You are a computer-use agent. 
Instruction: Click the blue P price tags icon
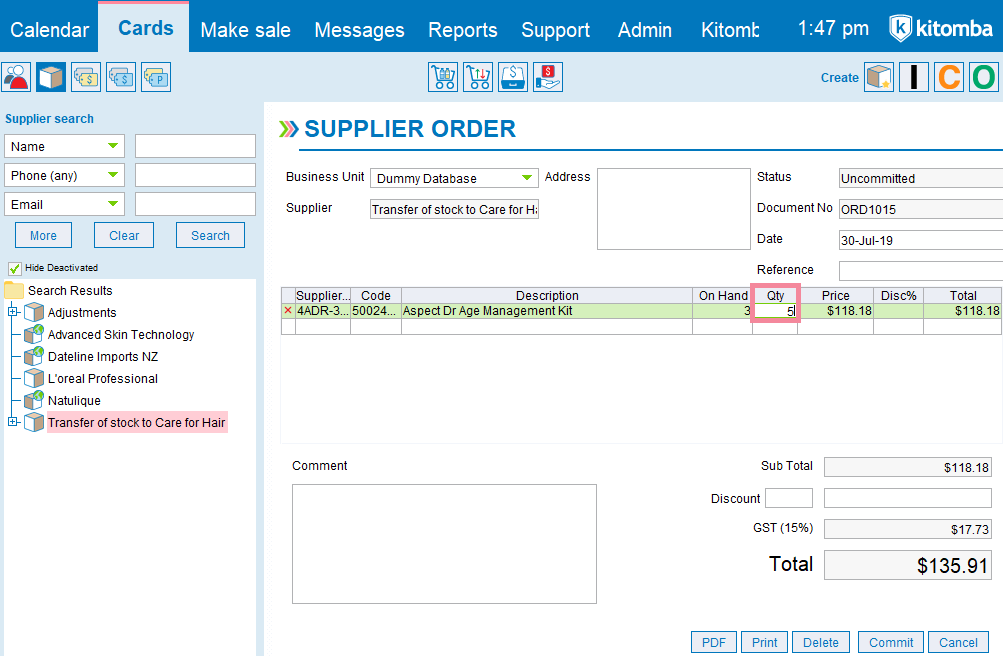[155, 77]
